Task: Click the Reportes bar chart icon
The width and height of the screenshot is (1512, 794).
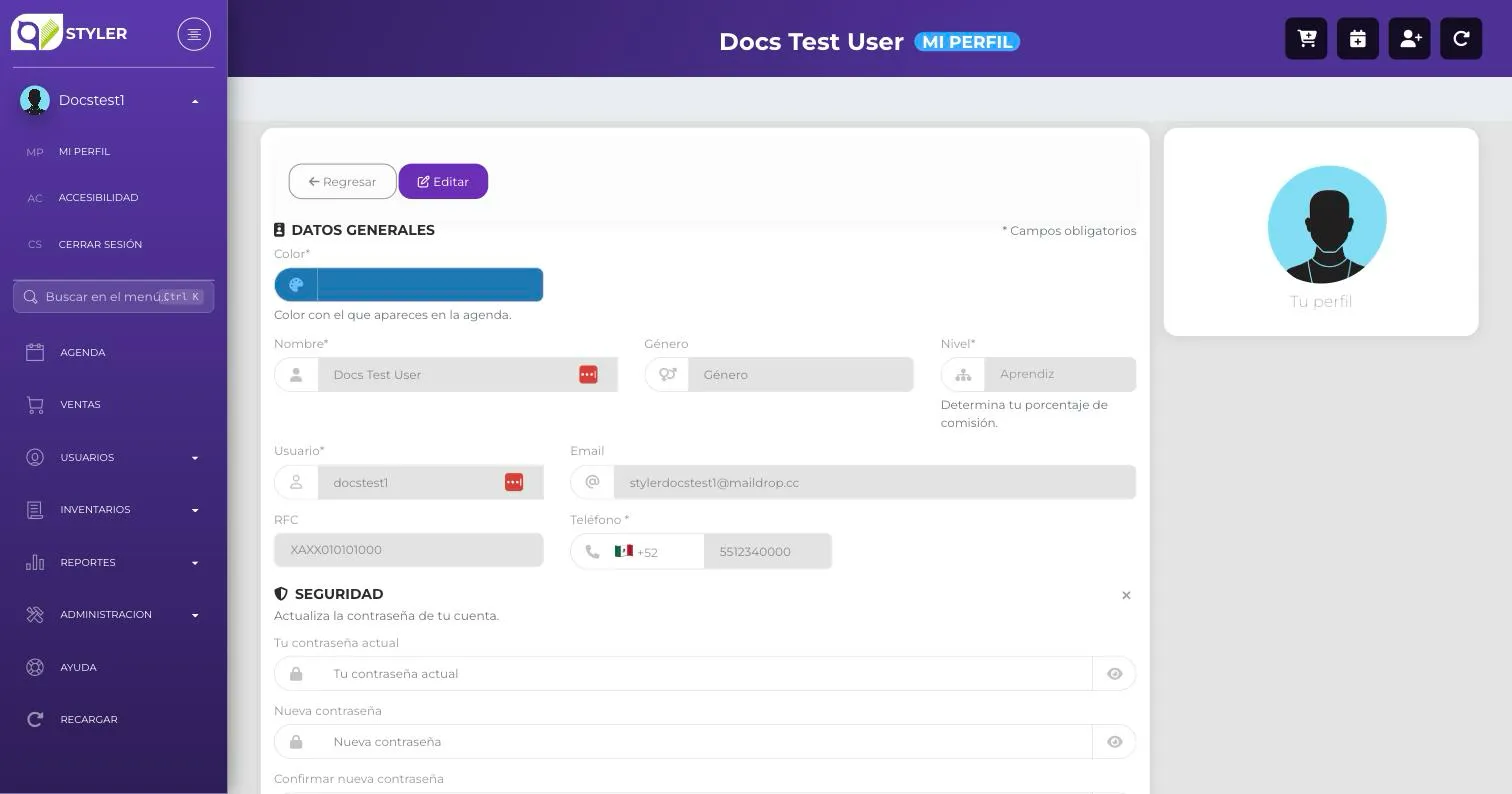Action: 35,562
